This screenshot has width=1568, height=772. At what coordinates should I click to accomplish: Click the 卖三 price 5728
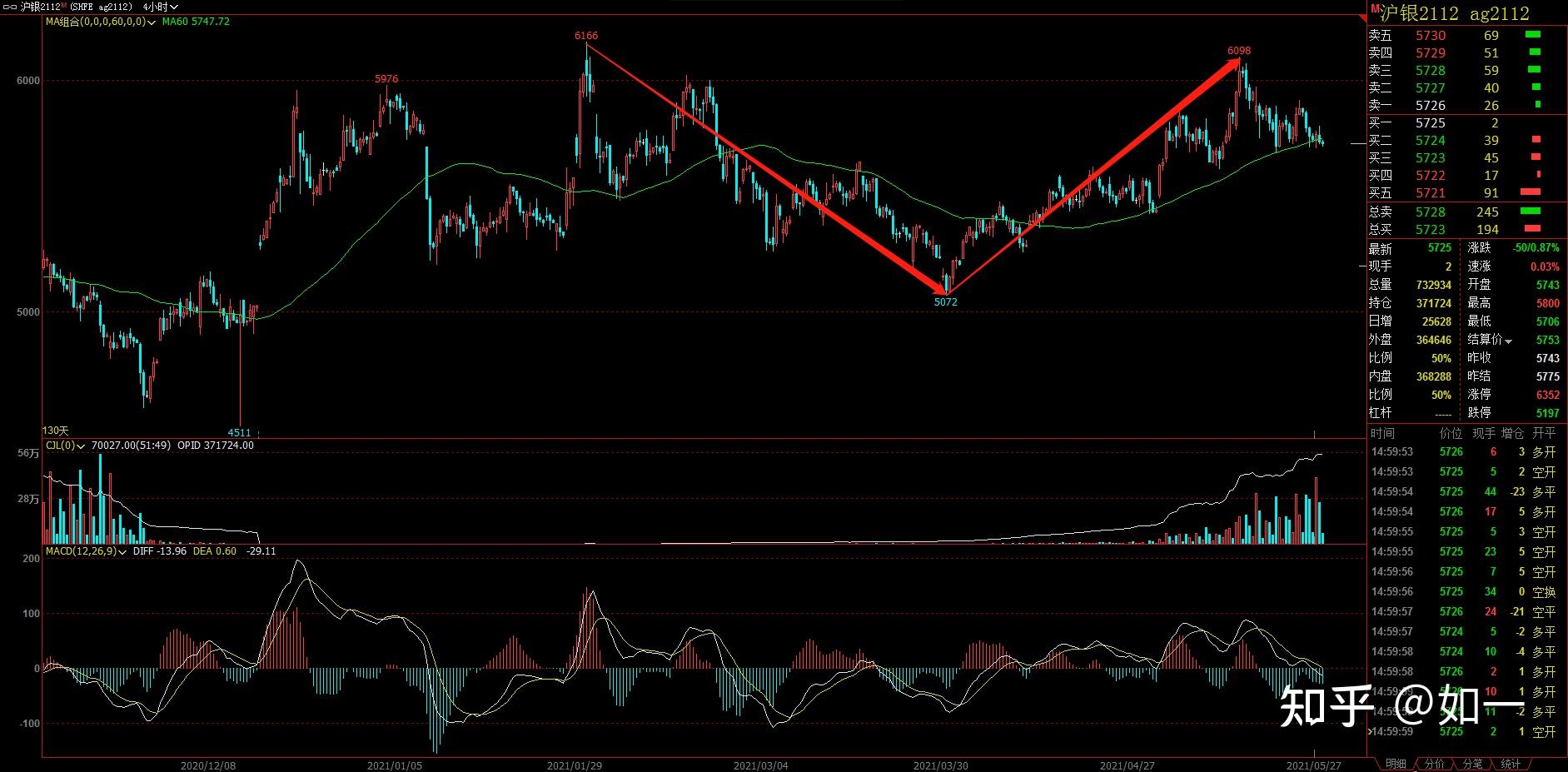point(1431,71)
